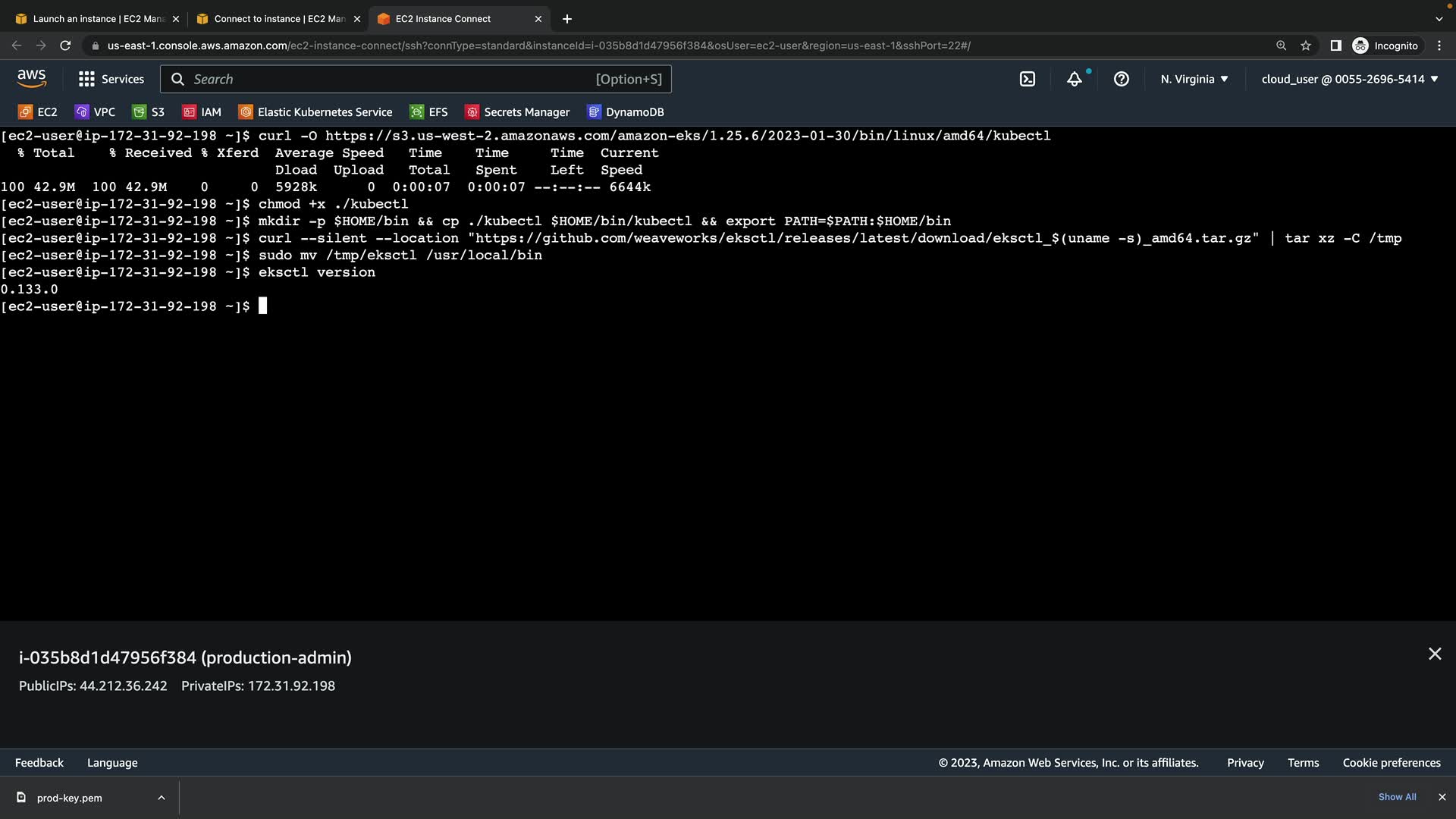The height and width of the screenshot is (819, 1456).
Task: Open the CloudShell icon in the header
Action: click(x=1027, y=79)
